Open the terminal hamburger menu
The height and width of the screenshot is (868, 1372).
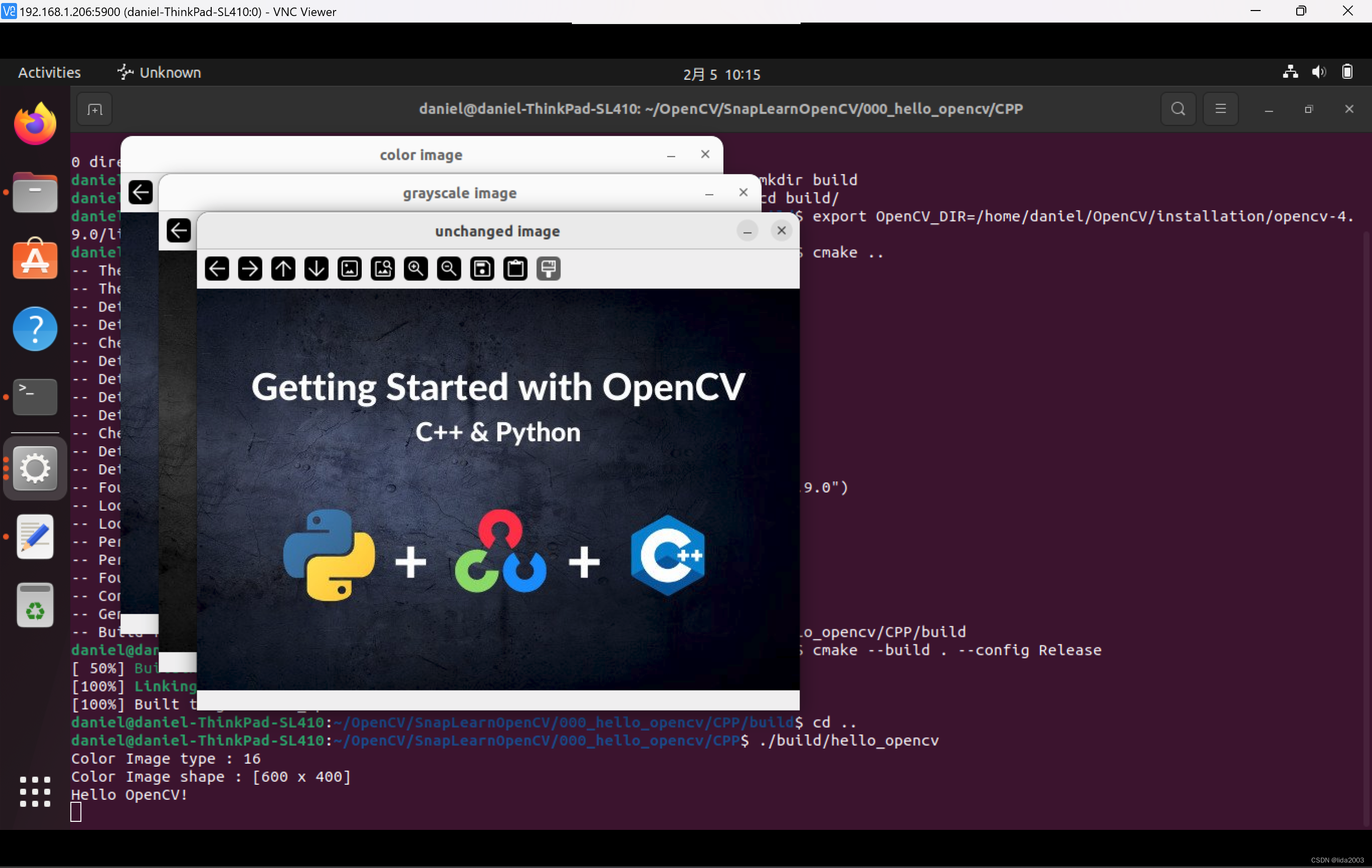[1221, 109]
